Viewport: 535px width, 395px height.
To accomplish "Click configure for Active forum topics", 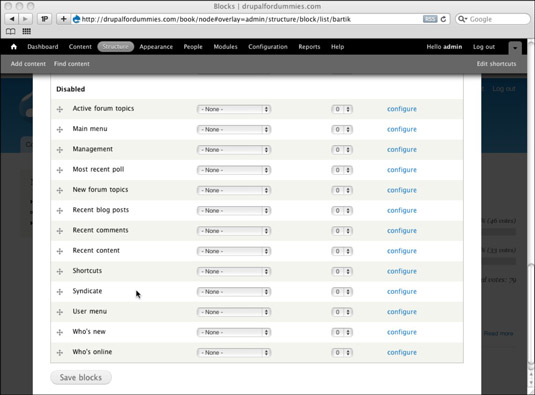I will pyautogui.click(x=402, y=109).
